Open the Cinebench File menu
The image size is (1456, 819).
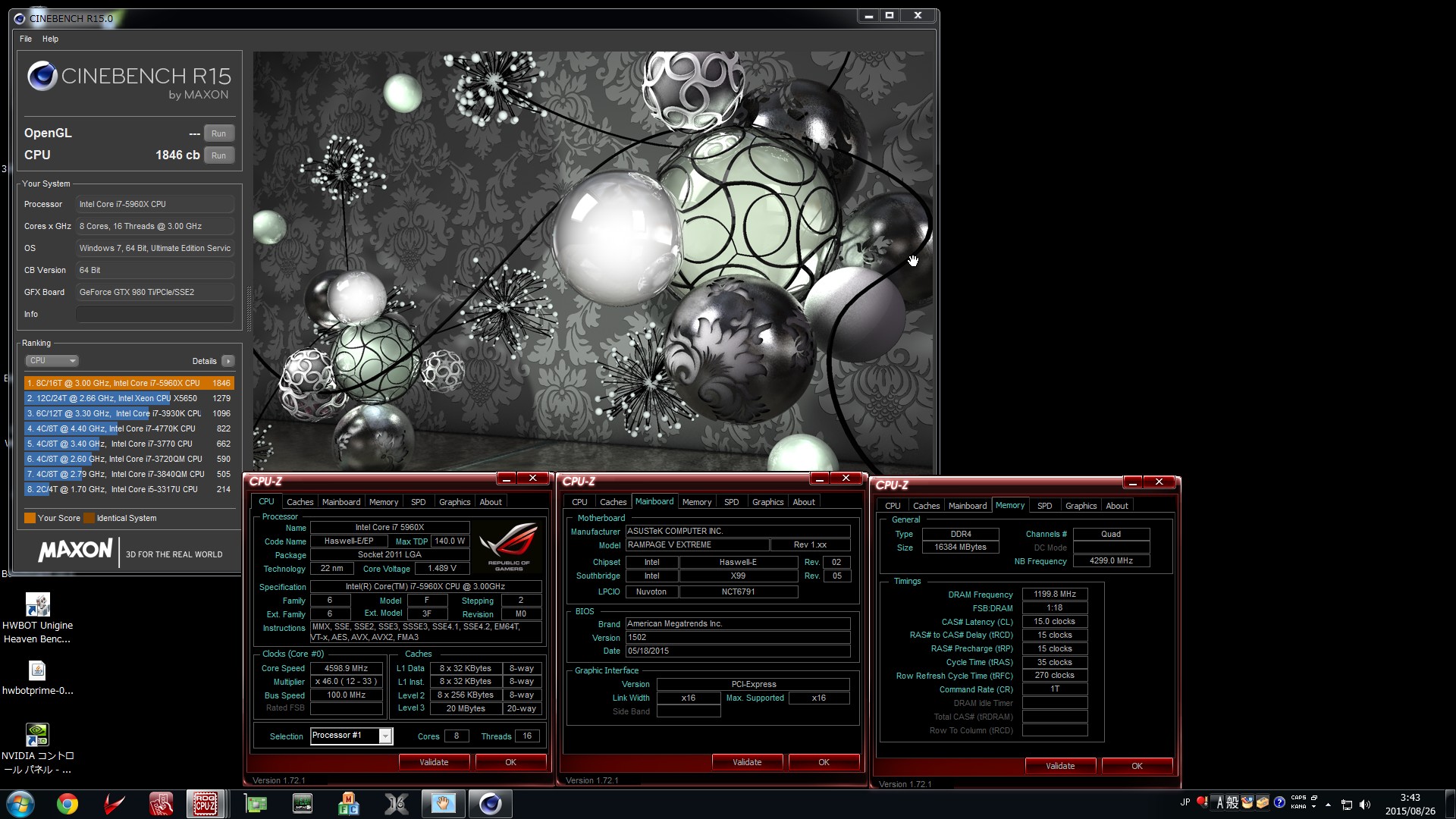pos(26,39)
